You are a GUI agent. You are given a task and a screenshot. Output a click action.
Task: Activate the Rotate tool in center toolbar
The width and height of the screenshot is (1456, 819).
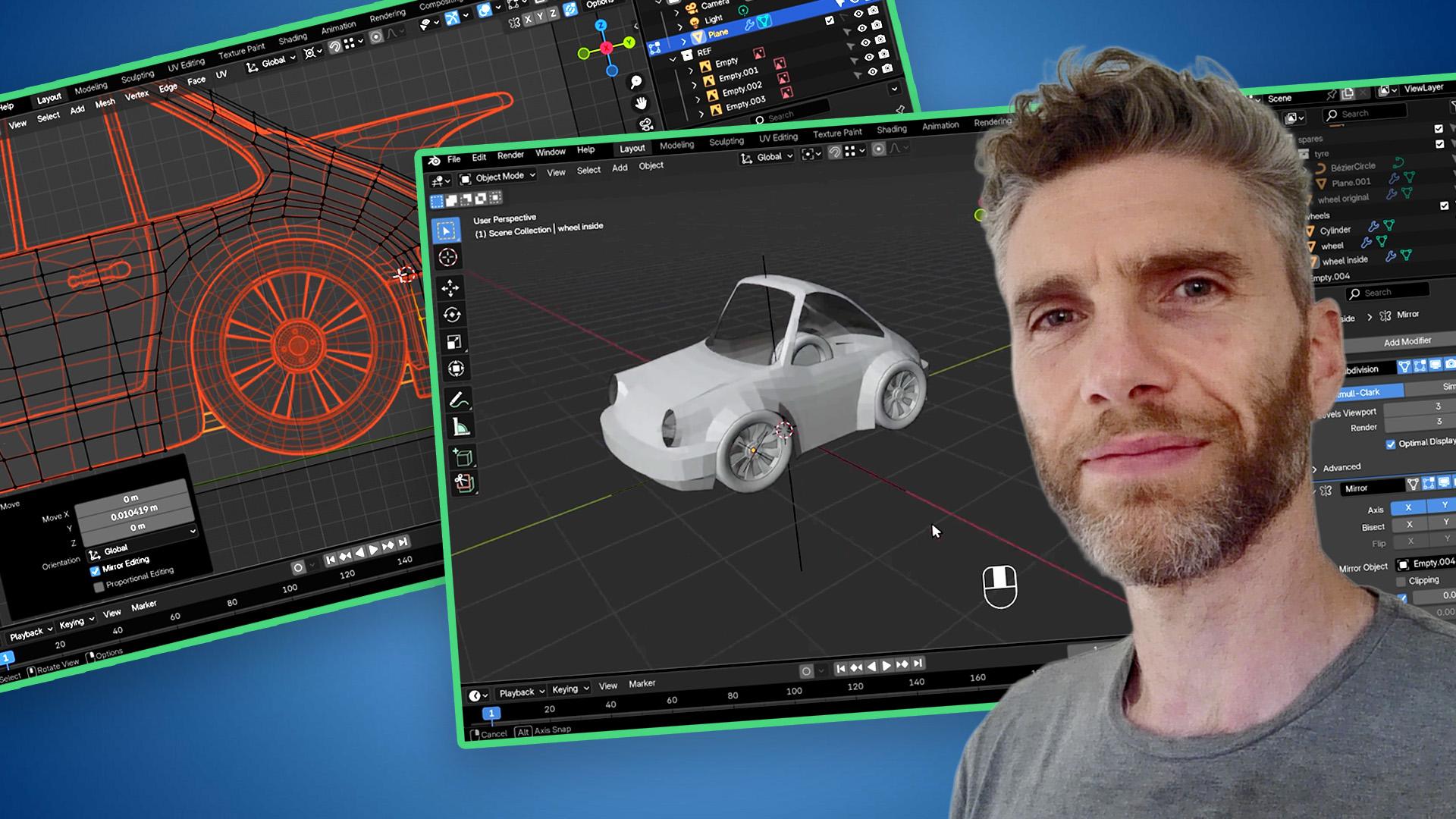tap(452, 315)
